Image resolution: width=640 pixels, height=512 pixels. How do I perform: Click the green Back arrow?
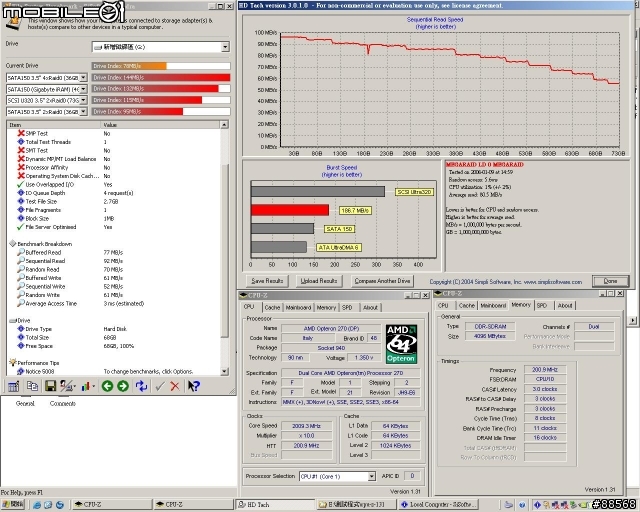pyautogui.click(x=107, y=386)
